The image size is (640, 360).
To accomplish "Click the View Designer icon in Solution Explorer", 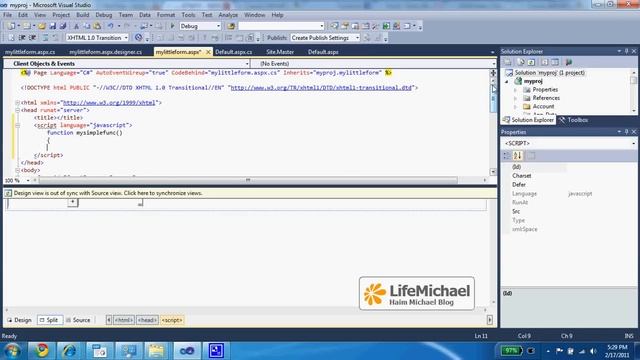I will tap(555, 62).
